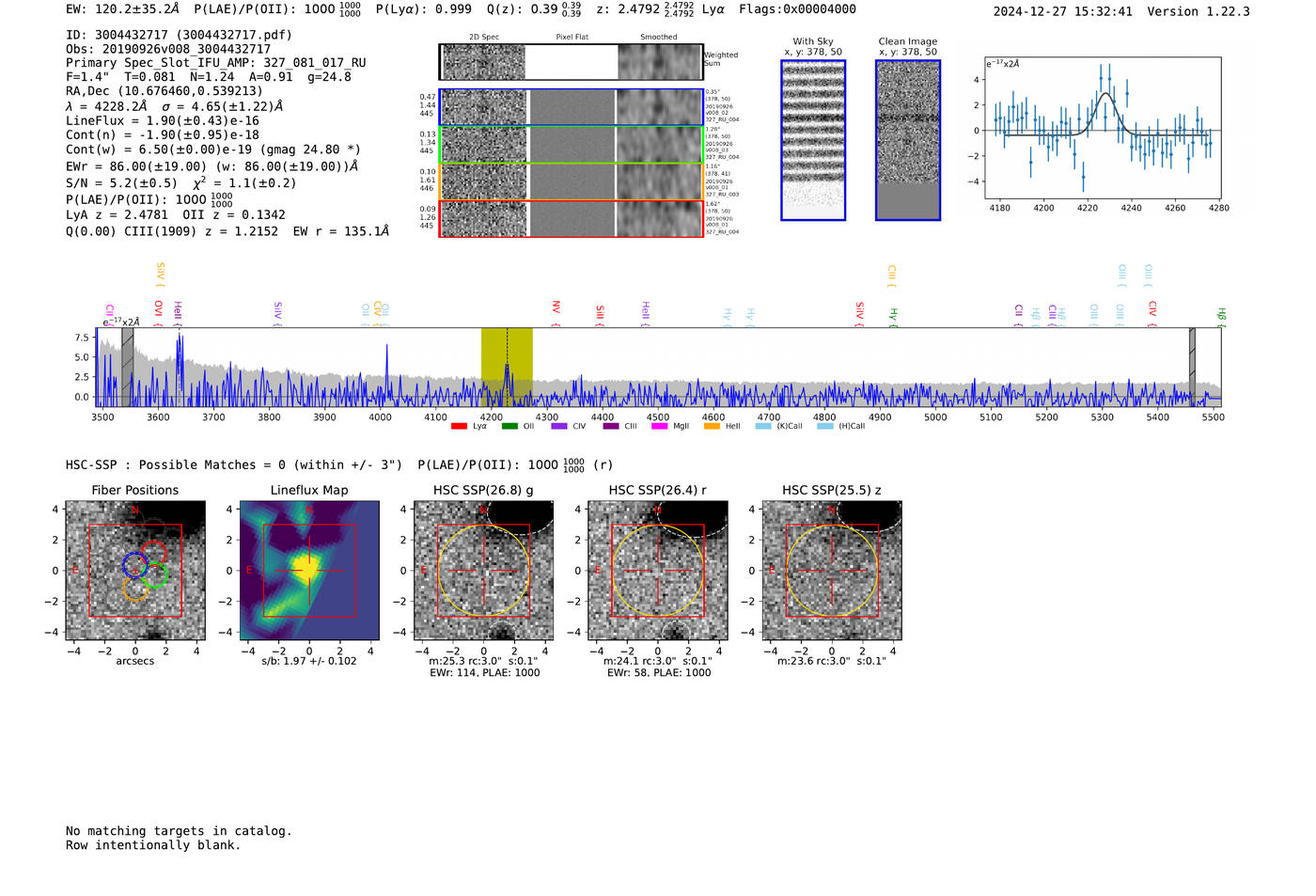Click the green fiber circle in Fiber Positions

pos(156,576)
